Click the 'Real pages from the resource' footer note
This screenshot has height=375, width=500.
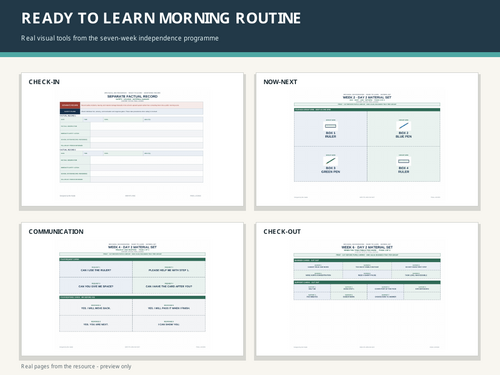pos(76,366)
